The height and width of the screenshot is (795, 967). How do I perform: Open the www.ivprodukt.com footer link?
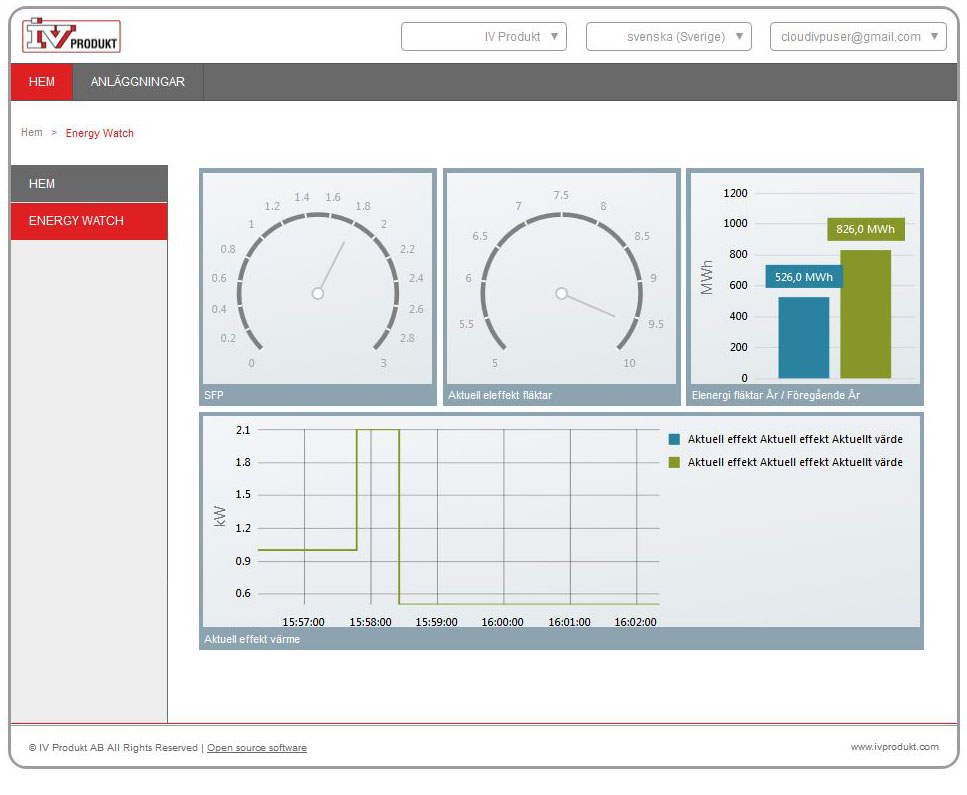tap(895, 747)
